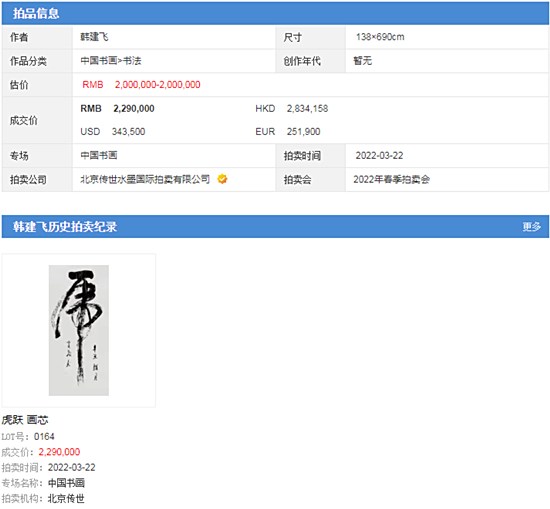
Task: Select author name 韩建飞
Action: [94, 37]
